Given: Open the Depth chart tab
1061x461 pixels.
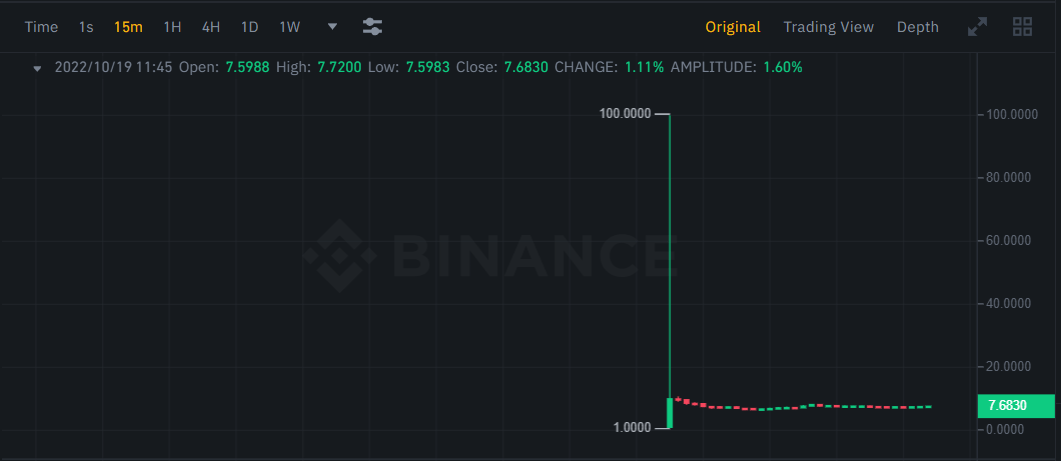Looking at the screenshot, I should point(918,27).
